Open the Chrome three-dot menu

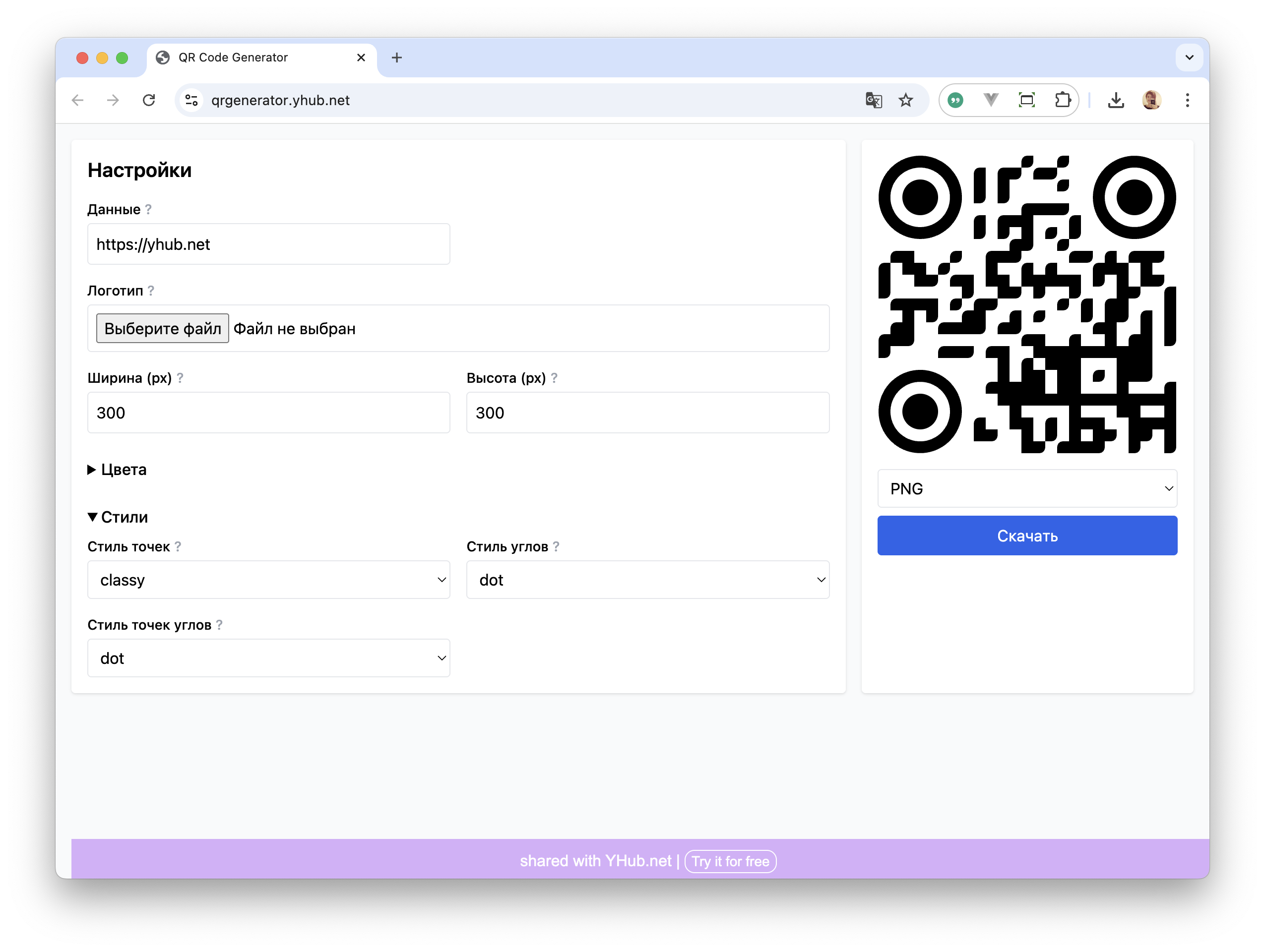pos(1187,101)
